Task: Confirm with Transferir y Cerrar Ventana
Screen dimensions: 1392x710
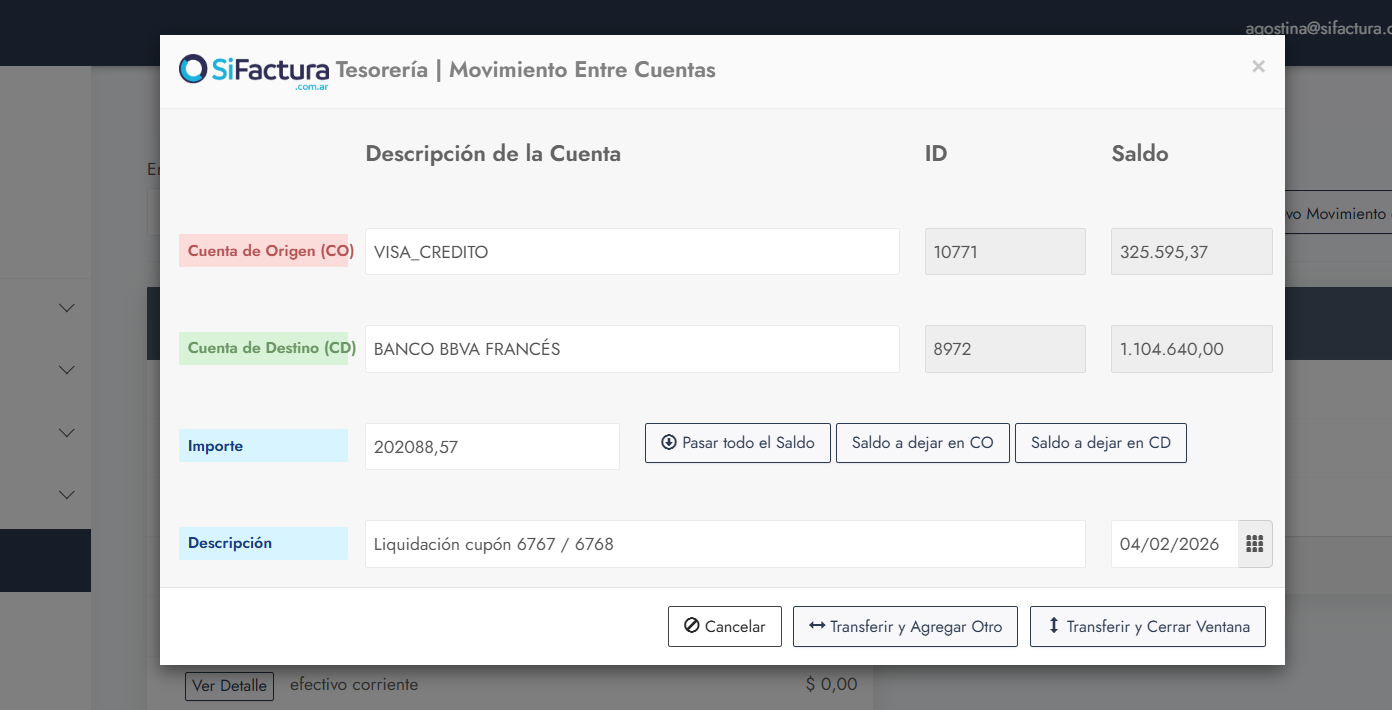Action: 1147,627
